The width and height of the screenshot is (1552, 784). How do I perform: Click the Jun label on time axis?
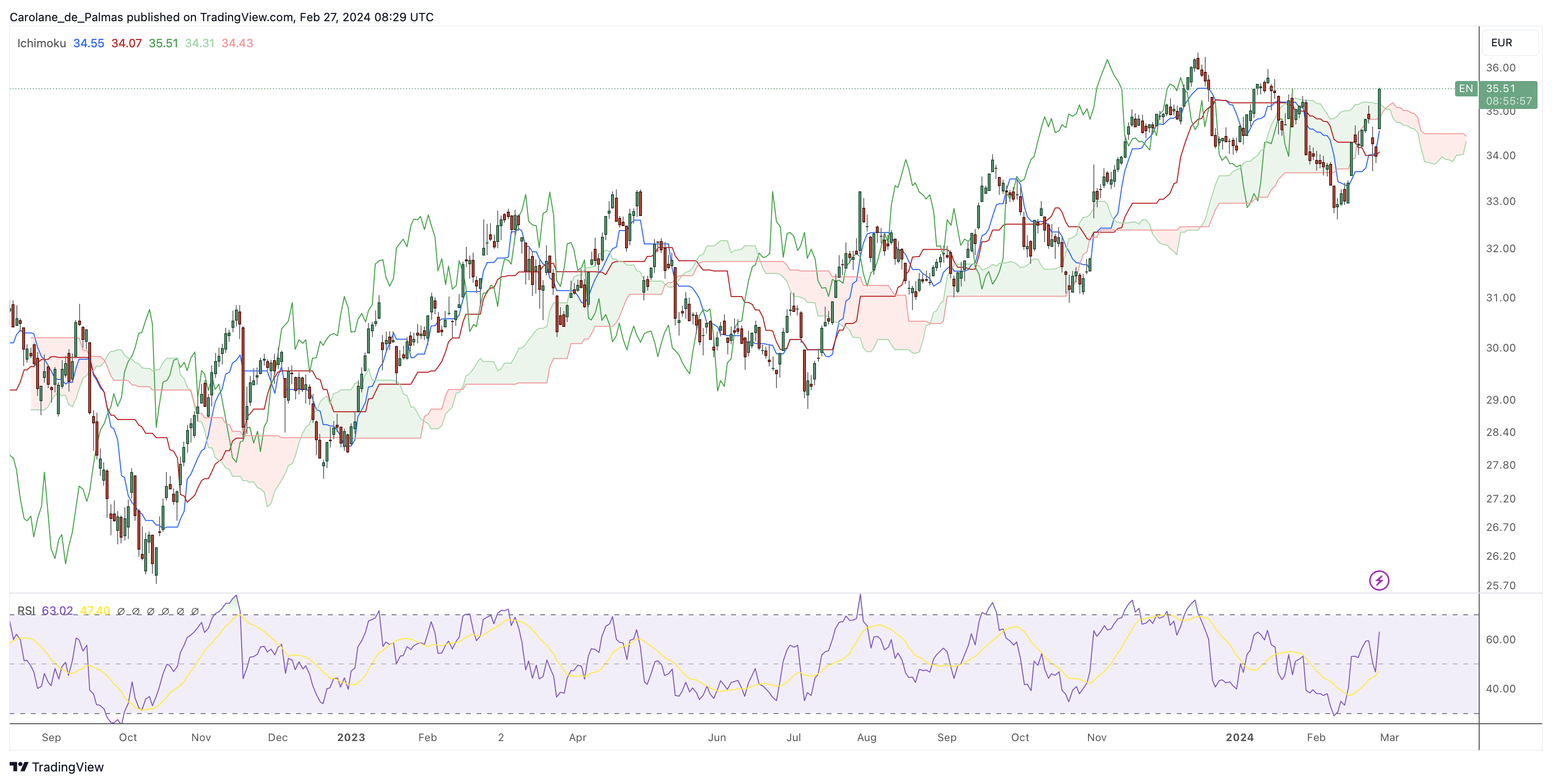[x=717, y=737]
